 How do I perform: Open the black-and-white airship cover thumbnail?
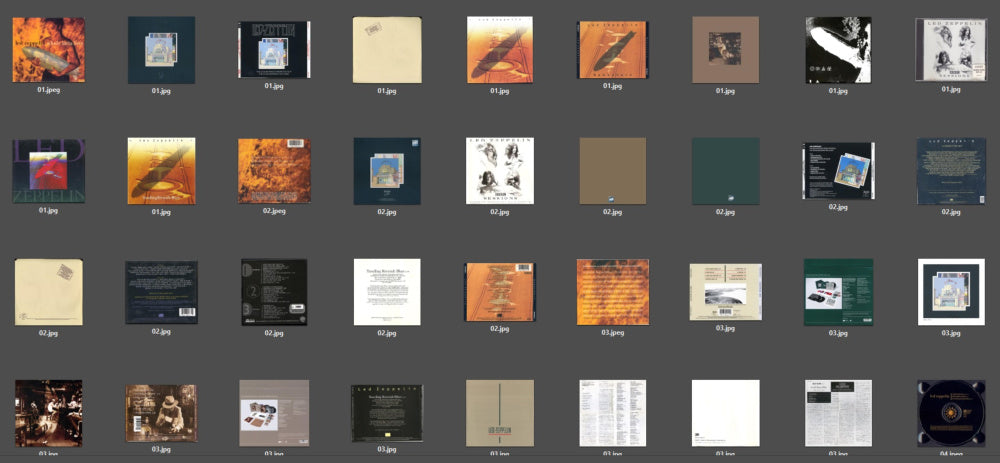(839, 50)
